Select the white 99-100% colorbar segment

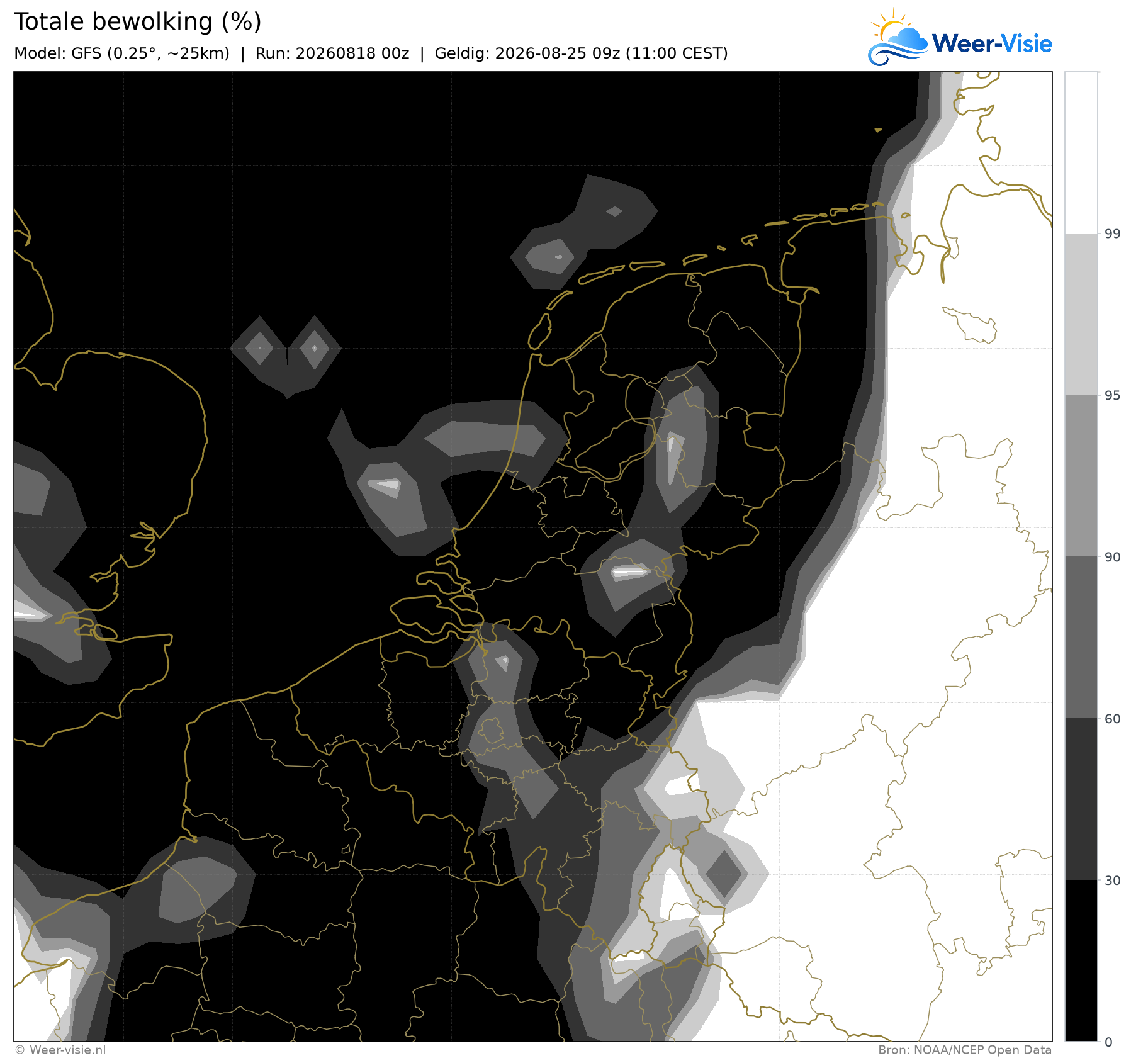pyautogui.click(x=1081, y=153)
